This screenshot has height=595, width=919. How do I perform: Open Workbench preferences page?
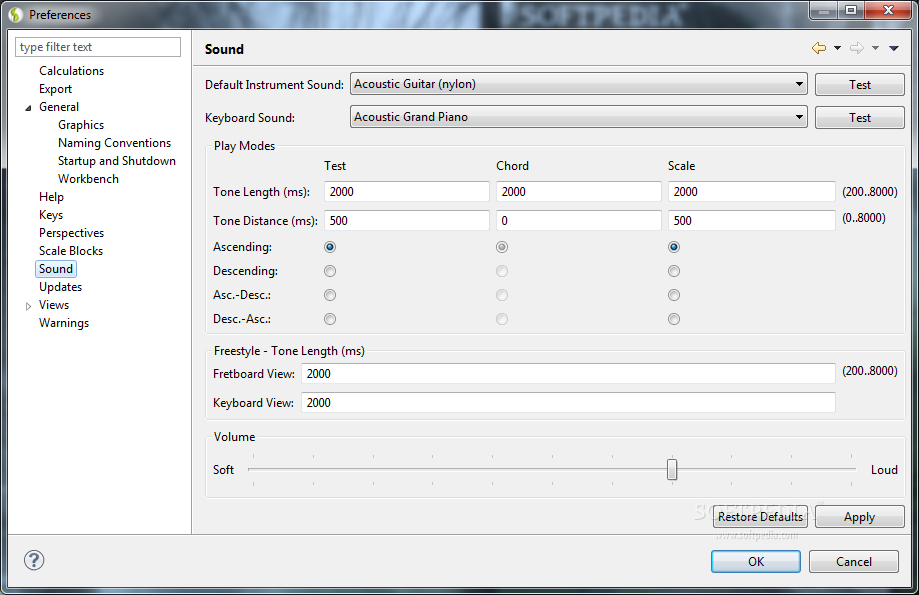[x=88, y=179]
